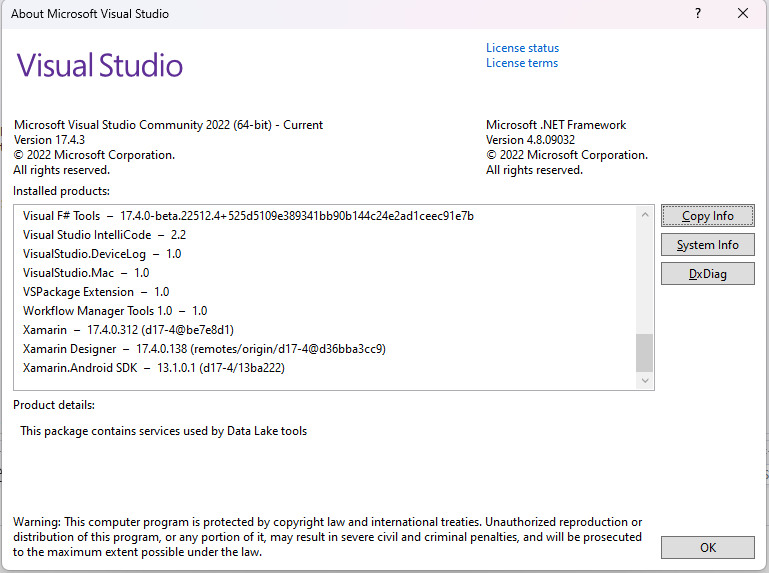Click the Microsoft Visual Studio Community 2022 line
Screen dimensions: 769x573
pyautogui.click(x=168, y=125)
